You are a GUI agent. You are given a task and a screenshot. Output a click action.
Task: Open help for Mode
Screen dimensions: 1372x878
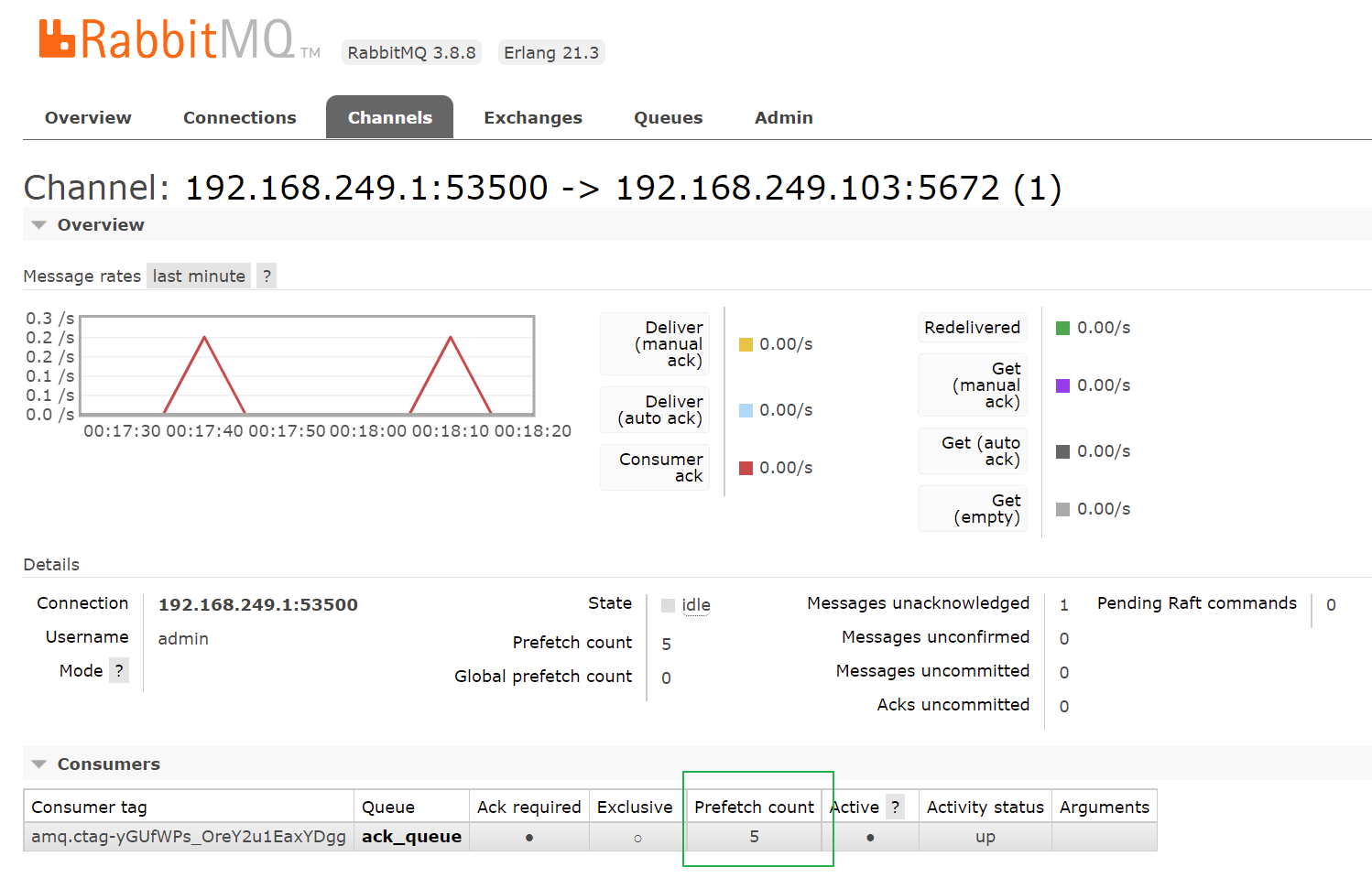tap(119, 671)
